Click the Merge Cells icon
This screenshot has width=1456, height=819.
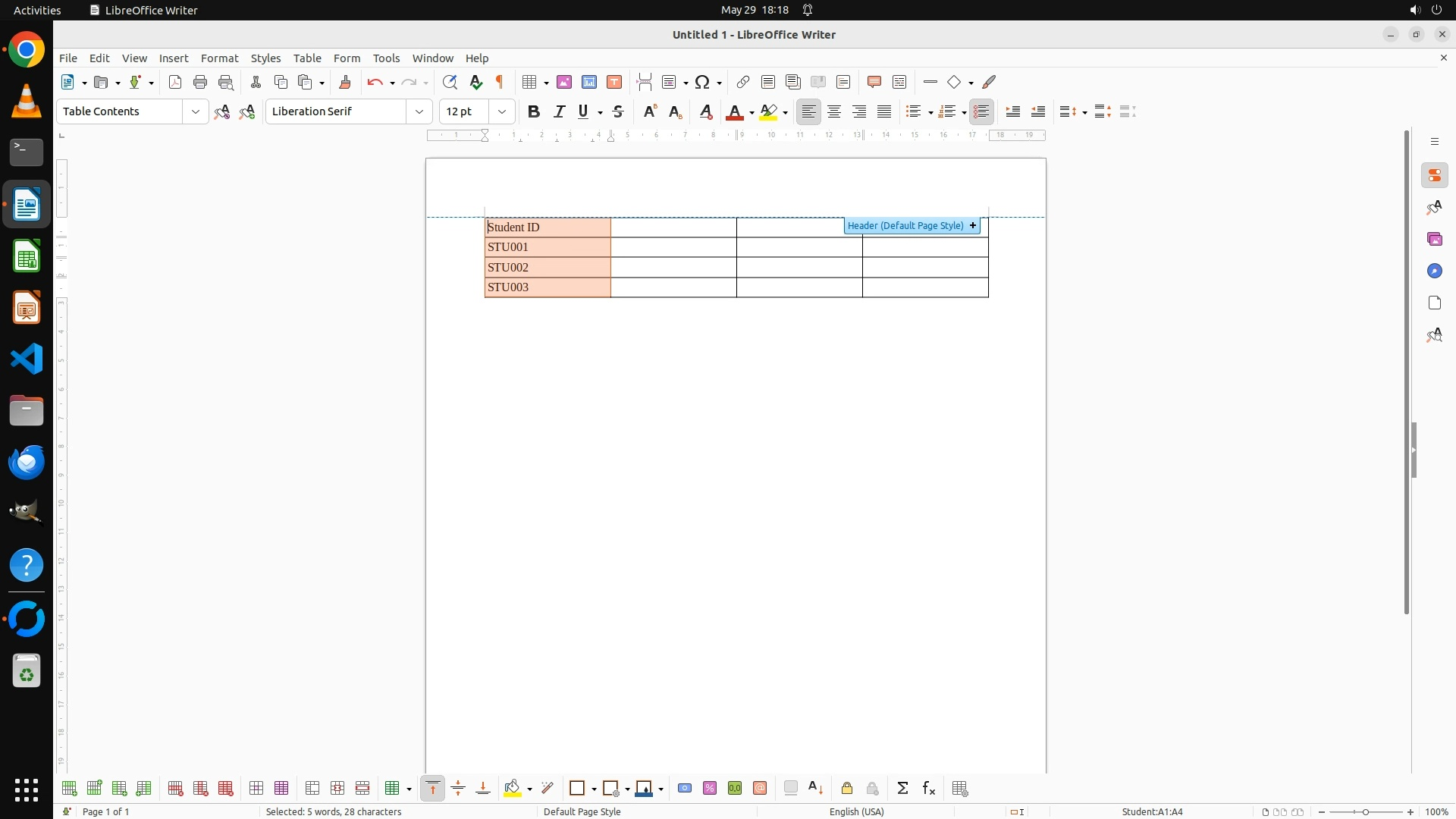[312, 789]
